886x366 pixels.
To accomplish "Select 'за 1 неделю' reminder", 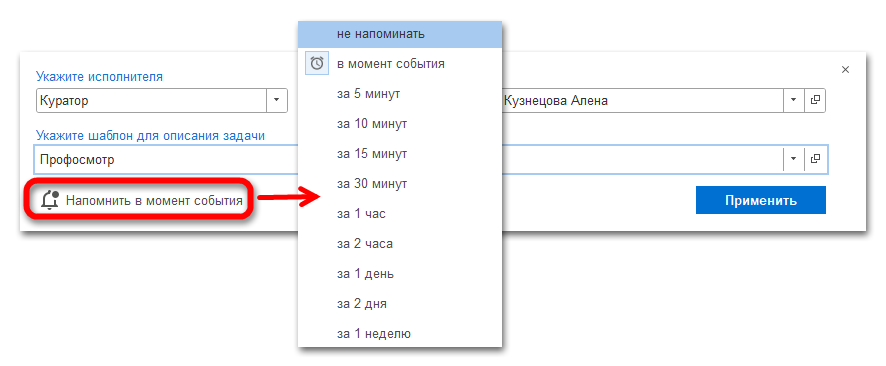I will (x=399, y=334).
